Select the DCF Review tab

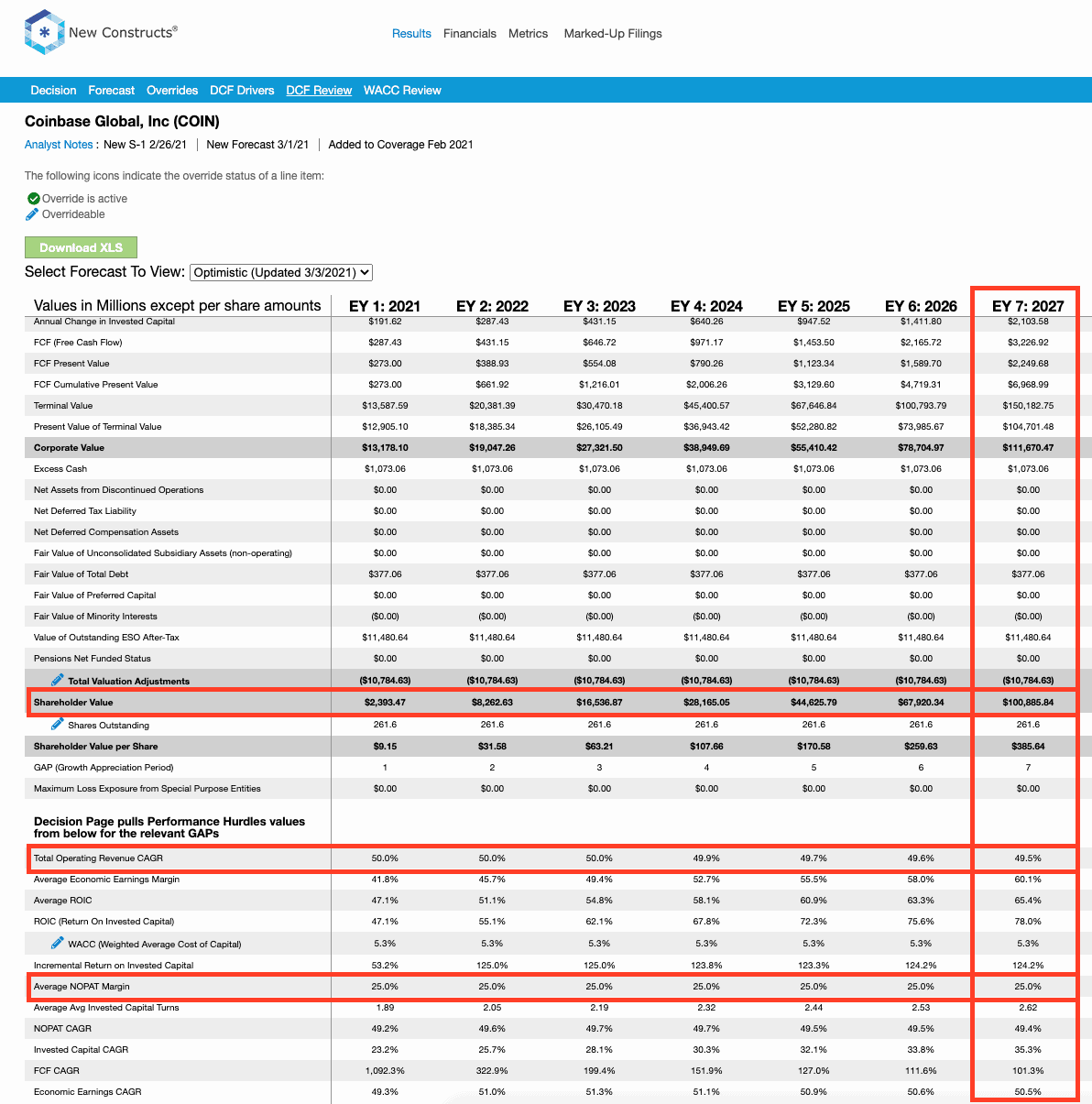click(x=319, y=91)
